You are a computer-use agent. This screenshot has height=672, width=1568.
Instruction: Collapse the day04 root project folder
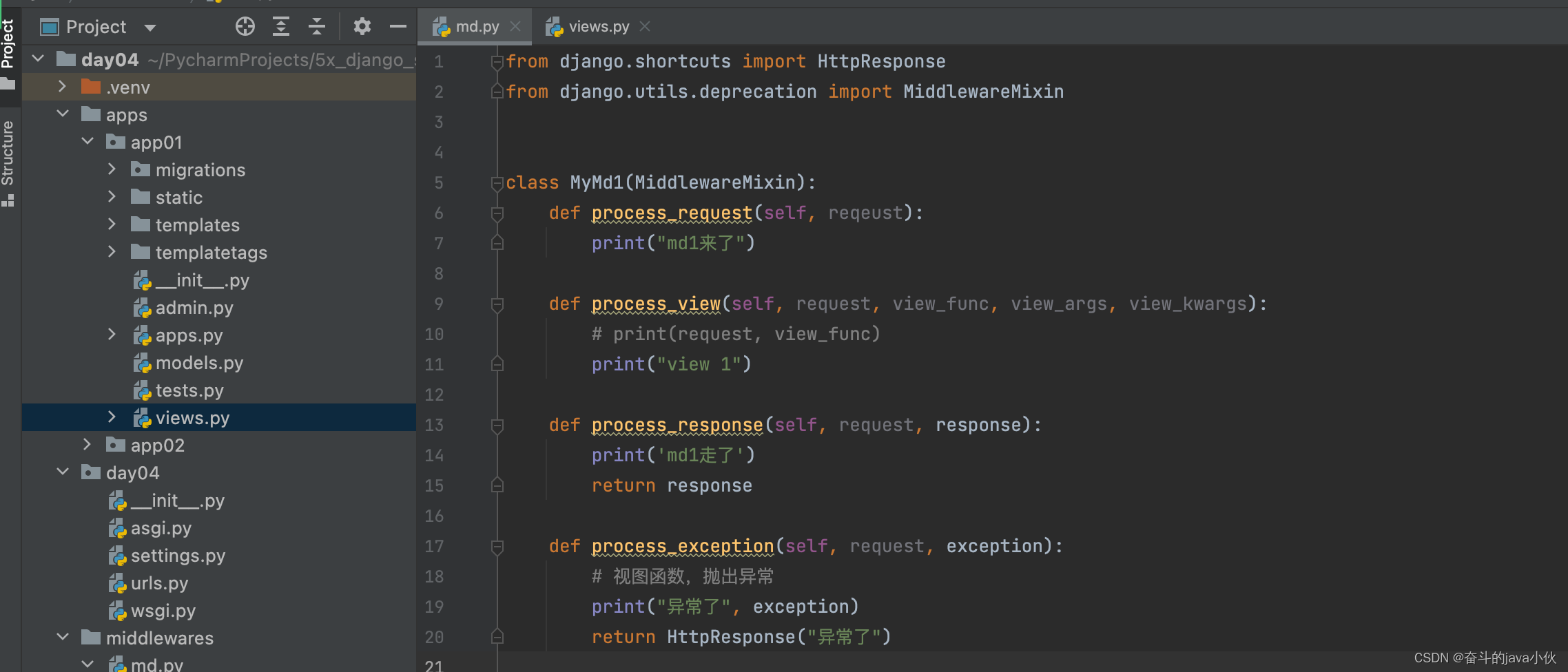[x=39, y=59]
